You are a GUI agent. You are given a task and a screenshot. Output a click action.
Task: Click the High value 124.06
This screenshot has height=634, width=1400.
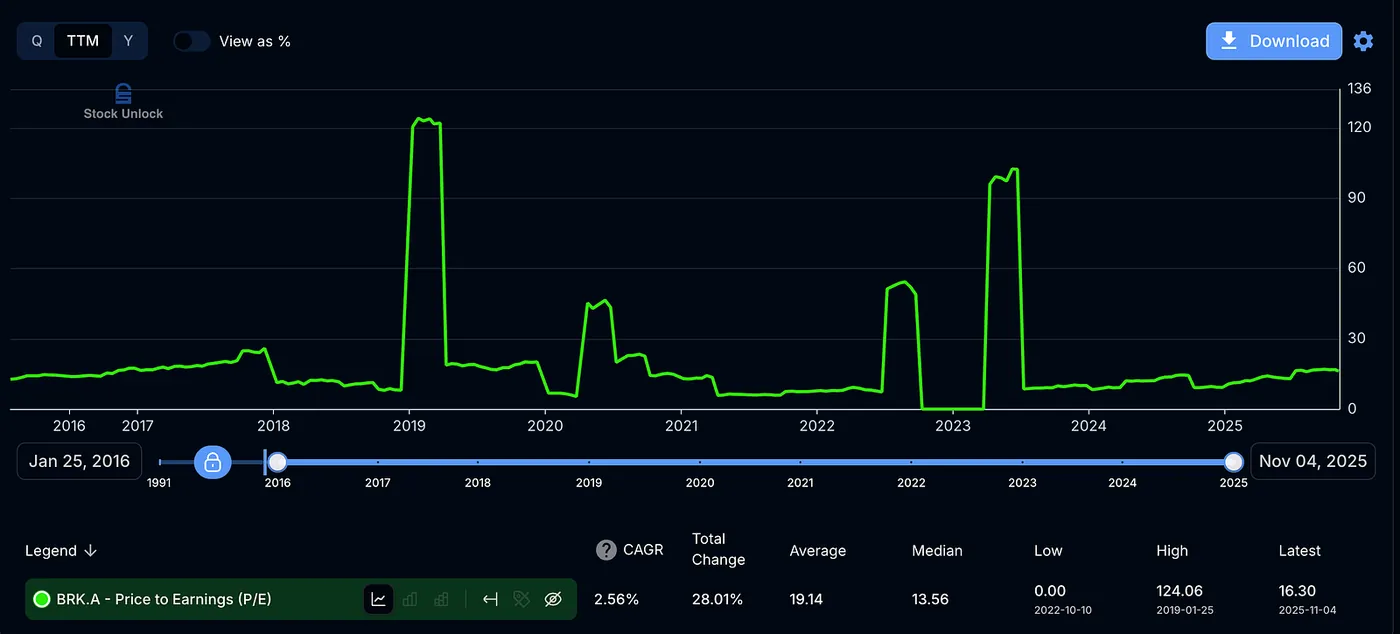coord(1180,592)
